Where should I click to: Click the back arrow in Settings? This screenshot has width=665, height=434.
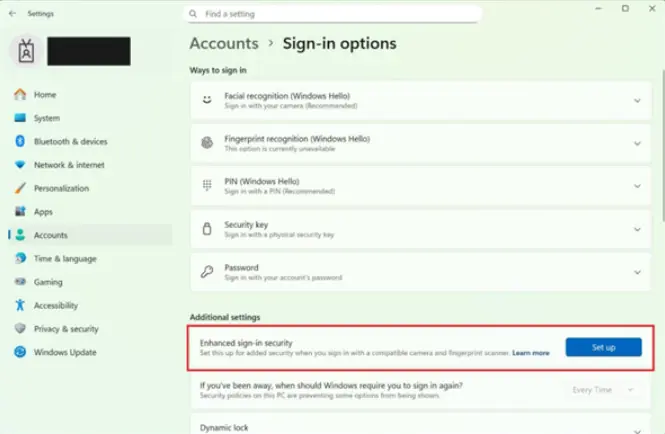pos(11,14)
